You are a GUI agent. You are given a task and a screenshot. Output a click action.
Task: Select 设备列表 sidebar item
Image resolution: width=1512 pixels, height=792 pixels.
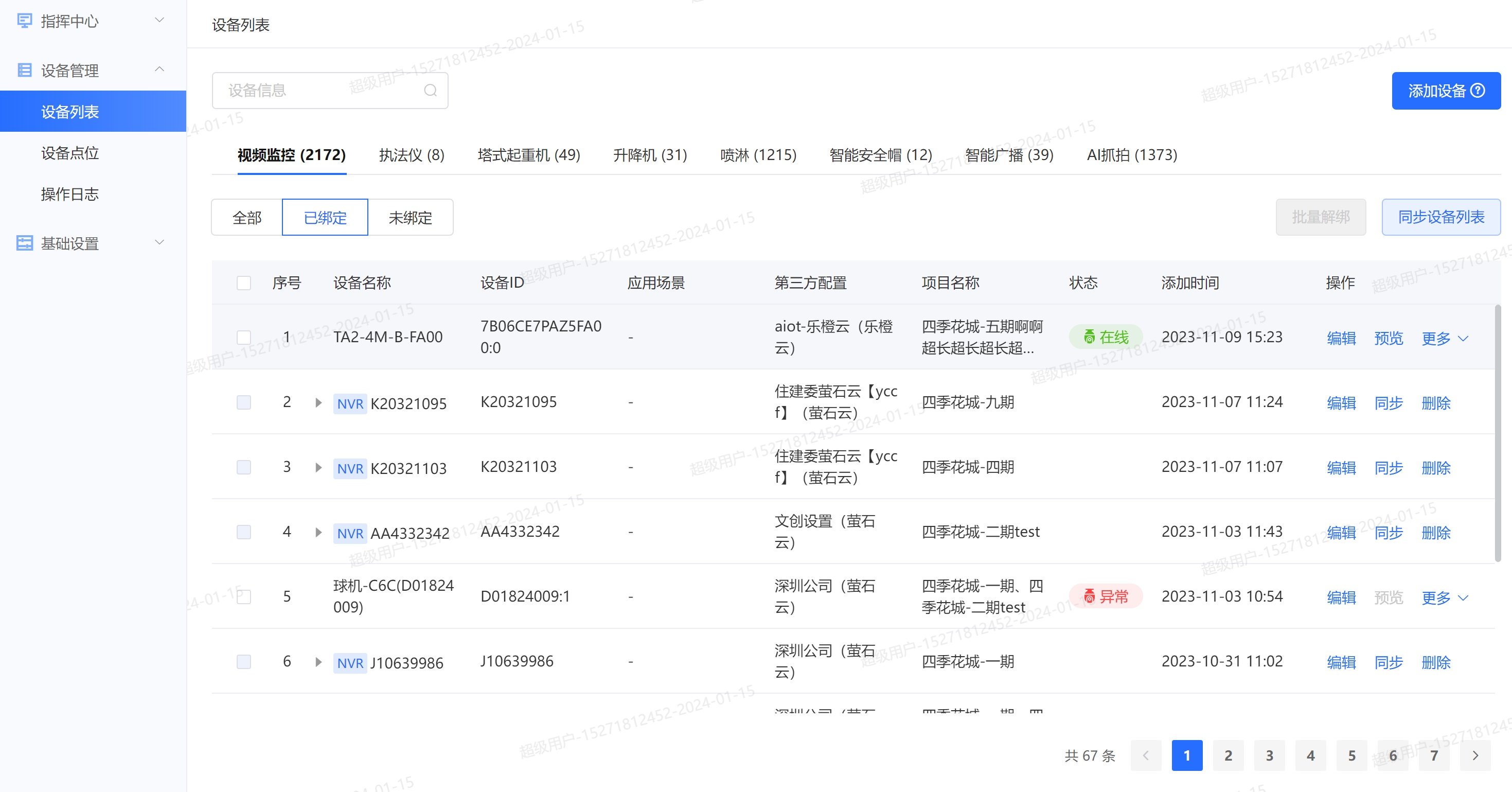[x=93, y=111]
